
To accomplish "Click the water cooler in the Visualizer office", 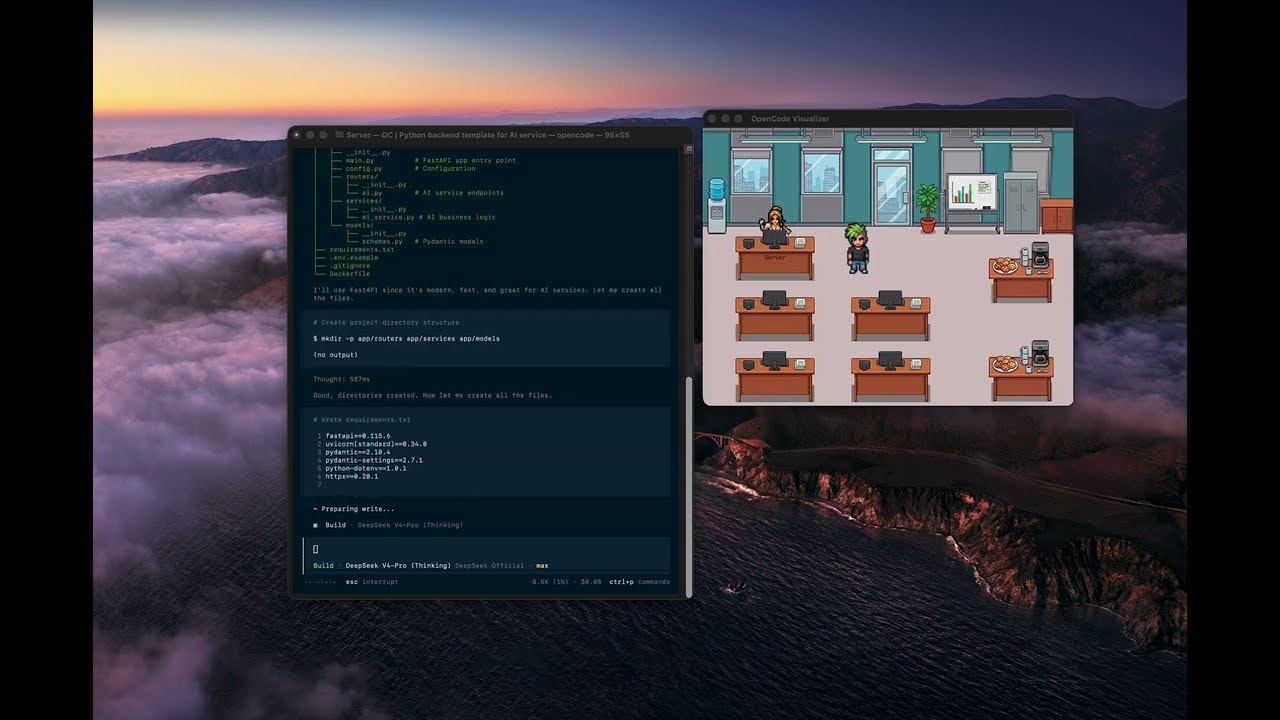I will [x=716, y=205].
